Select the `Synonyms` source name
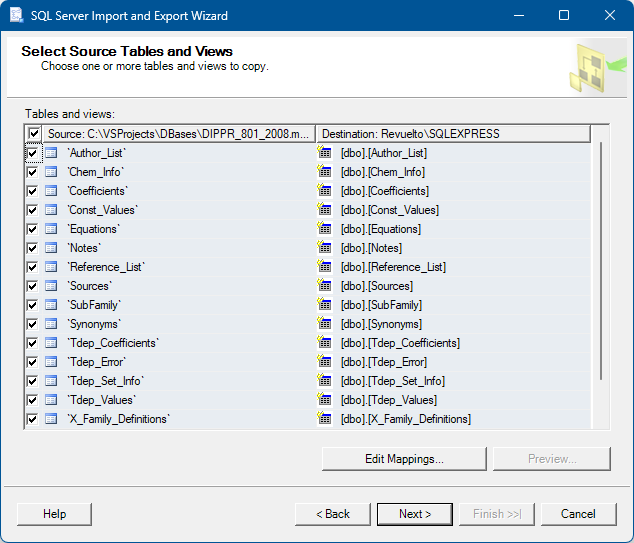Image resolution: width=634 pixels, height=543 pixels. [x=94, y=324]
